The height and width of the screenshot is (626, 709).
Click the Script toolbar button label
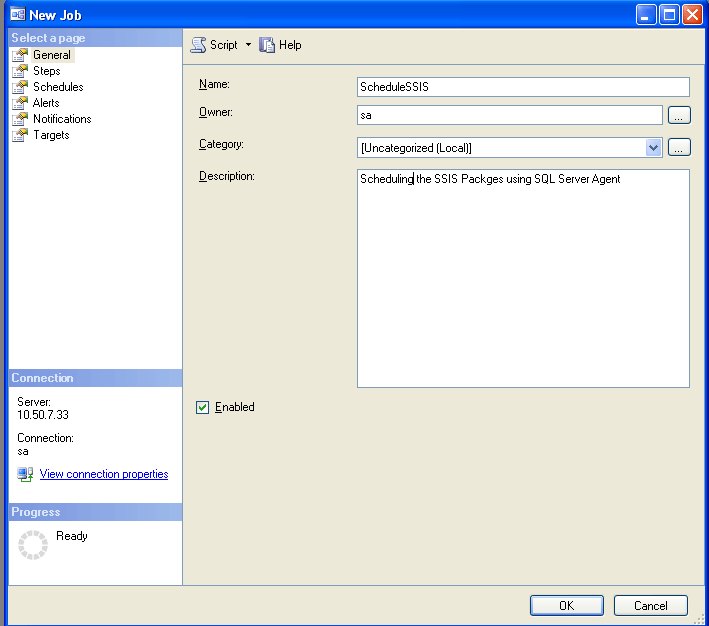click(x=224, y=45)
